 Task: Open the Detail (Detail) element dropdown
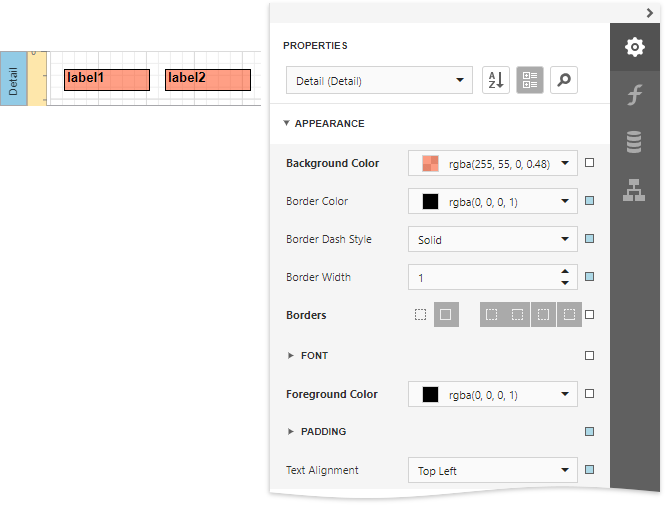(x=380, y=81)
